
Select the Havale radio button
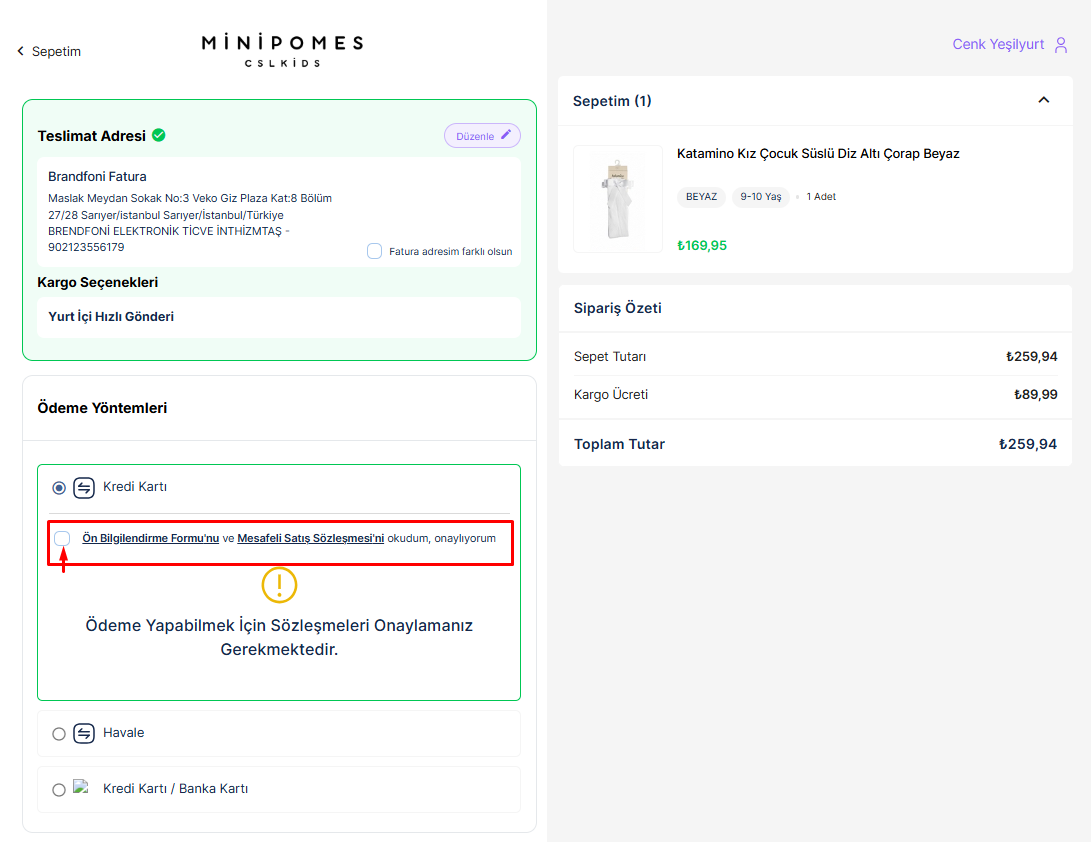click(59, 734)
